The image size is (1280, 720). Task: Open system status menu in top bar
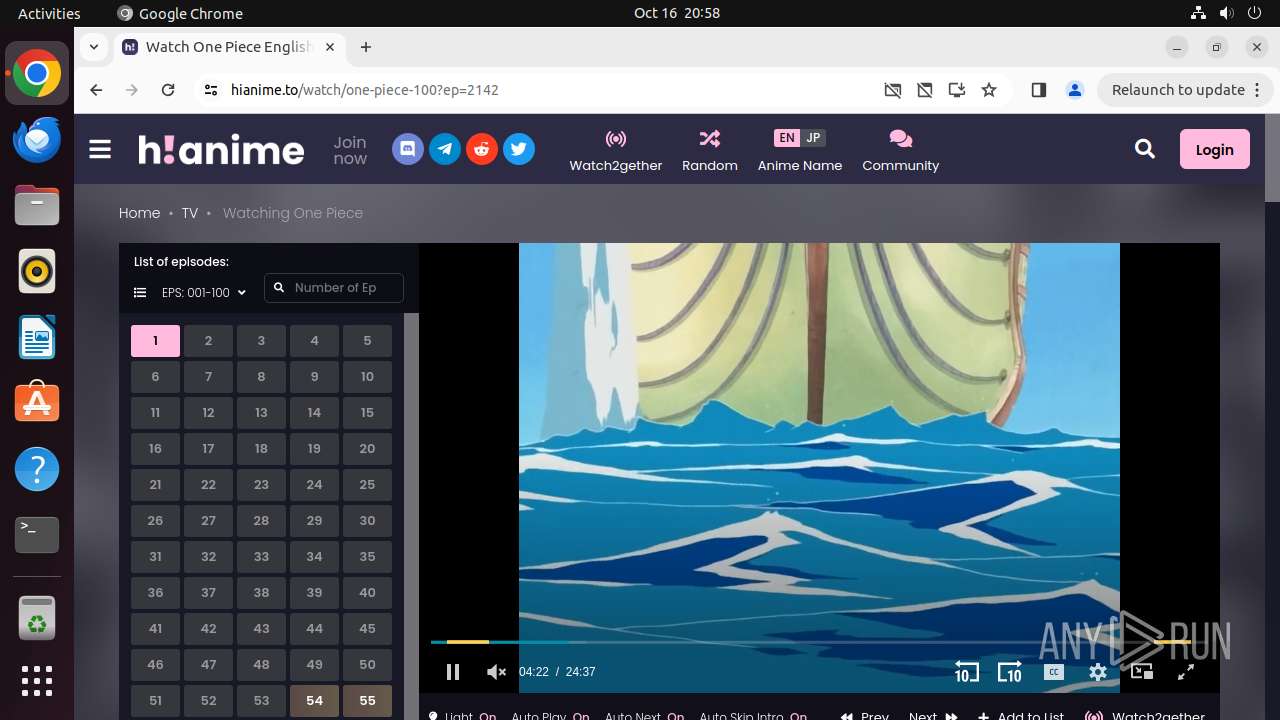click(x=1226, y=13)
